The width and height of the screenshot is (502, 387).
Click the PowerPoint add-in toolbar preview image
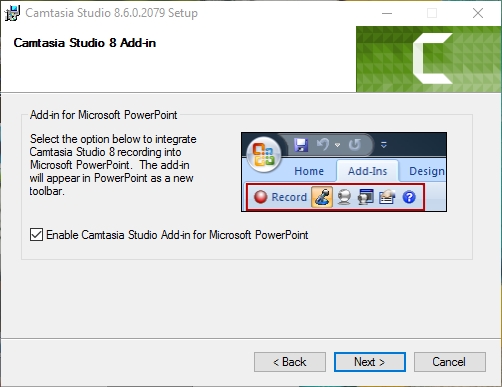point(344,172)
